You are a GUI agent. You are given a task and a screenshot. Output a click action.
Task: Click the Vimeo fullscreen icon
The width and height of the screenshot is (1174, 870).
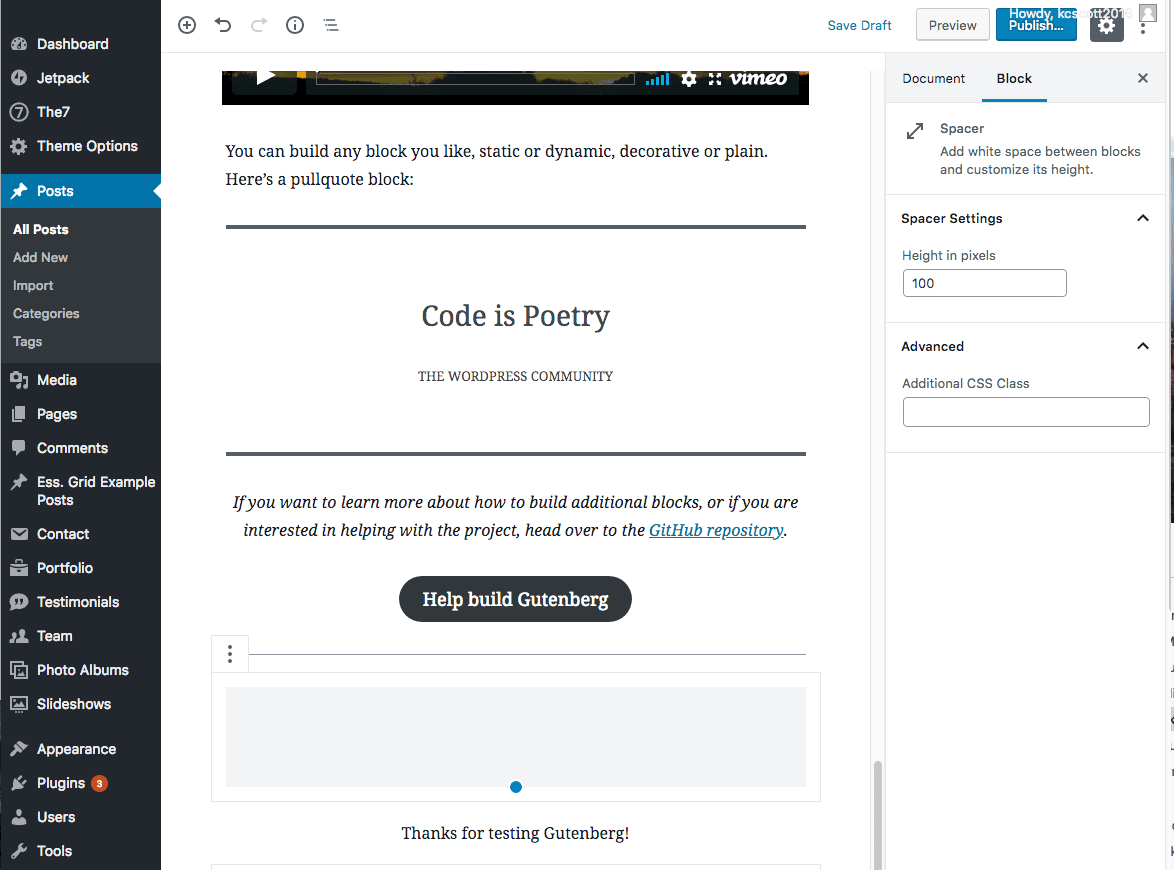click(x=714, y=78)
